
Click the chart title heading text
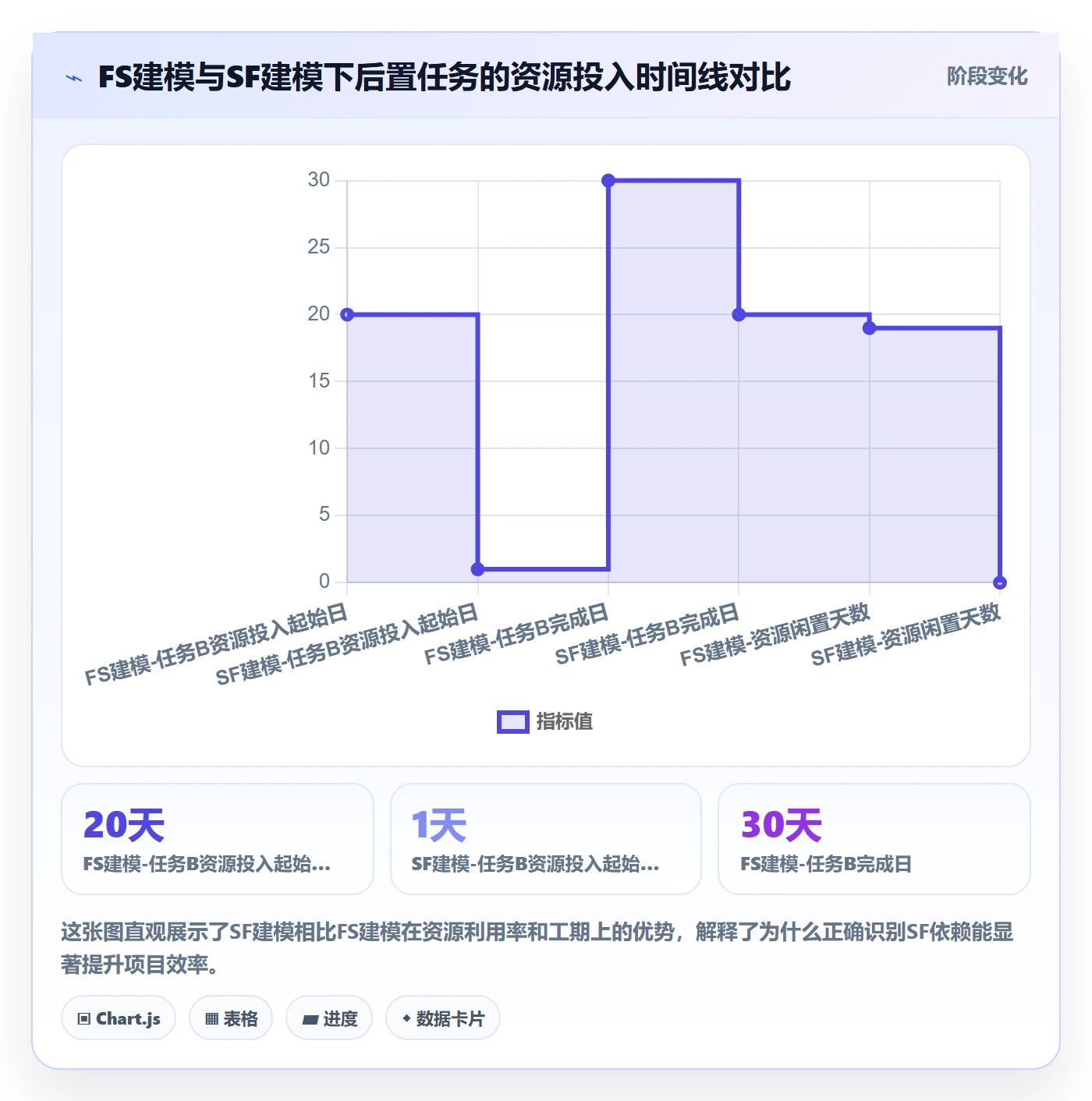445,77
